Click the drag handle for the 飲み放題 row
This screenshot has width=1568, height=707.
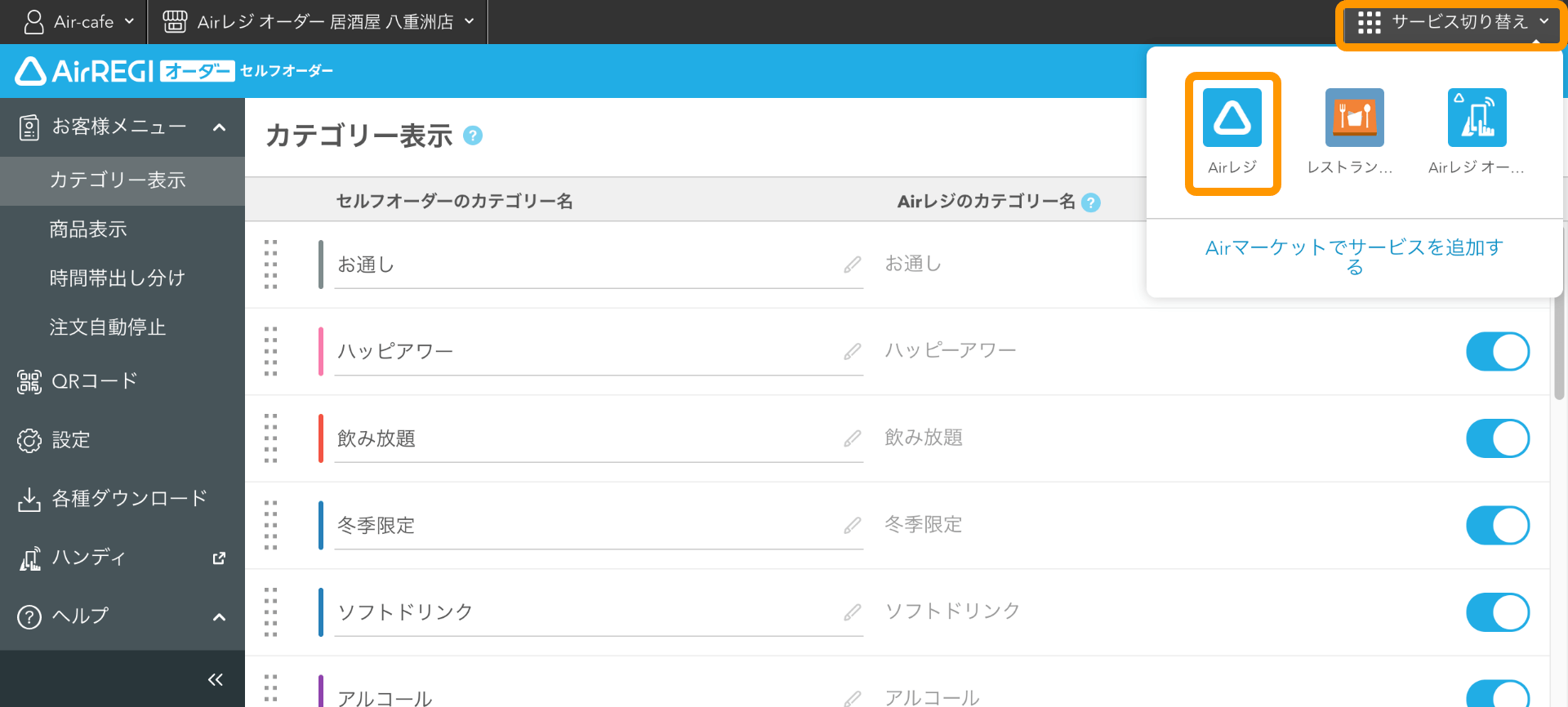coord(271,438)
